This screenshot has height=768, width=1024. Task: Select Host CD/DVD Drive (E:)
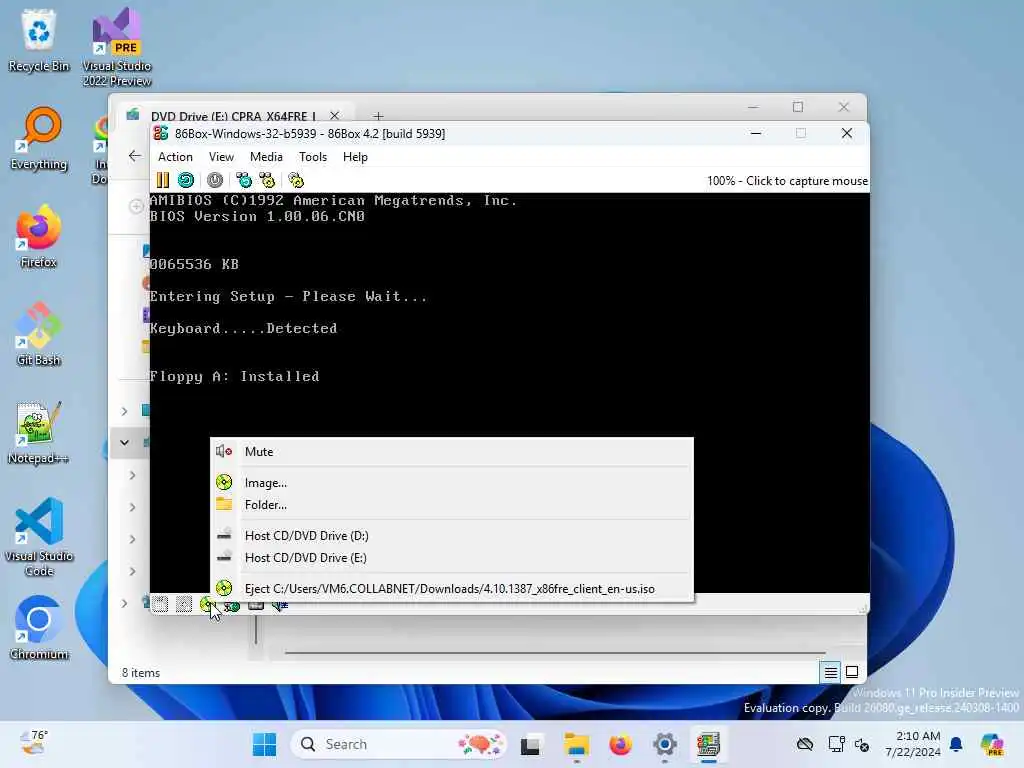pyautogui.click(x=452, y=558)
